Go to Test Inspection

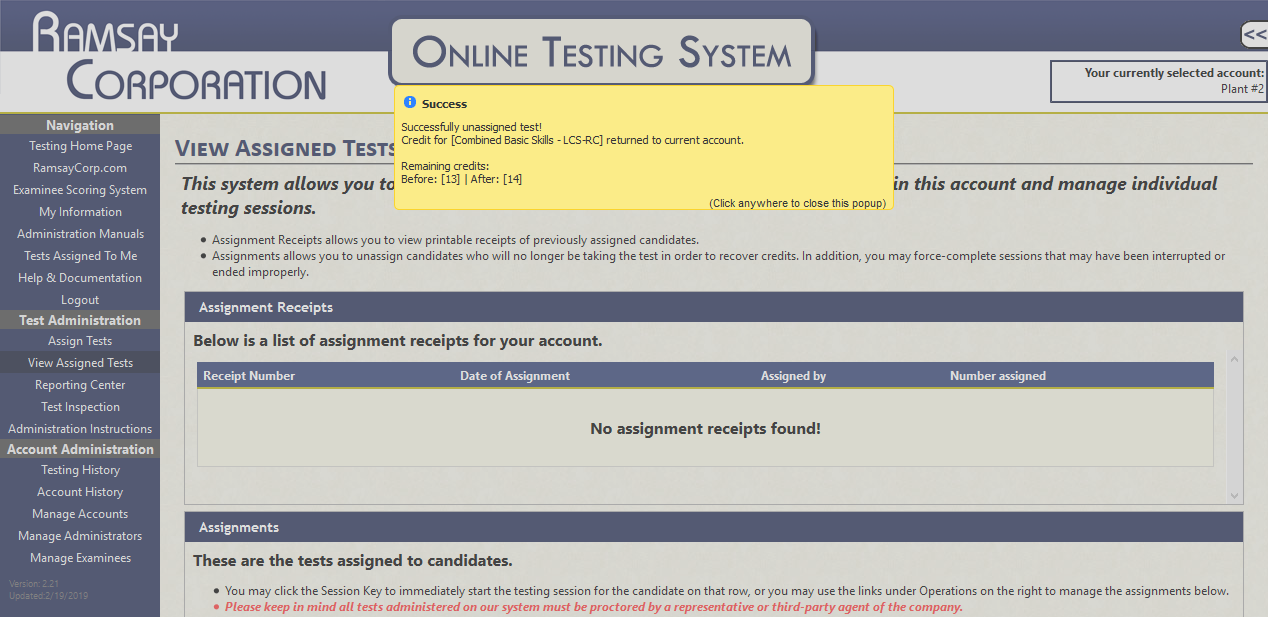click(x=80, y=407)
